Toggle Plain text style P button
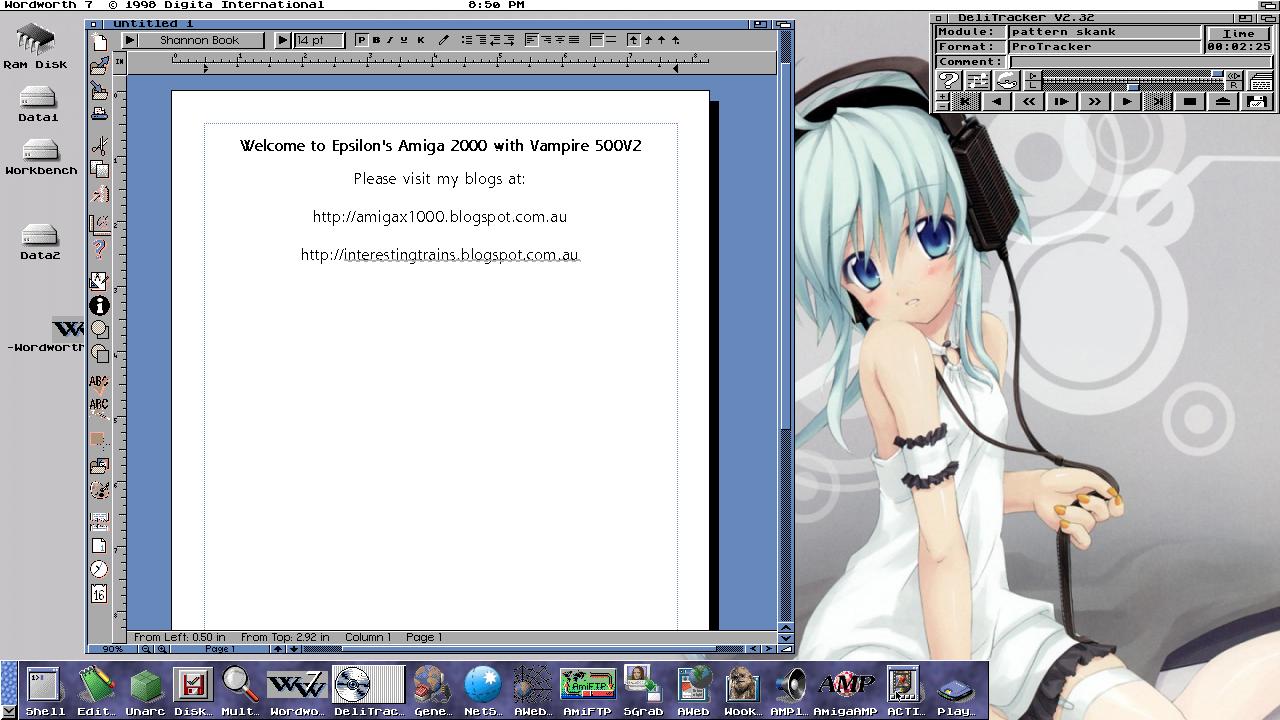 tap(361, 40)
